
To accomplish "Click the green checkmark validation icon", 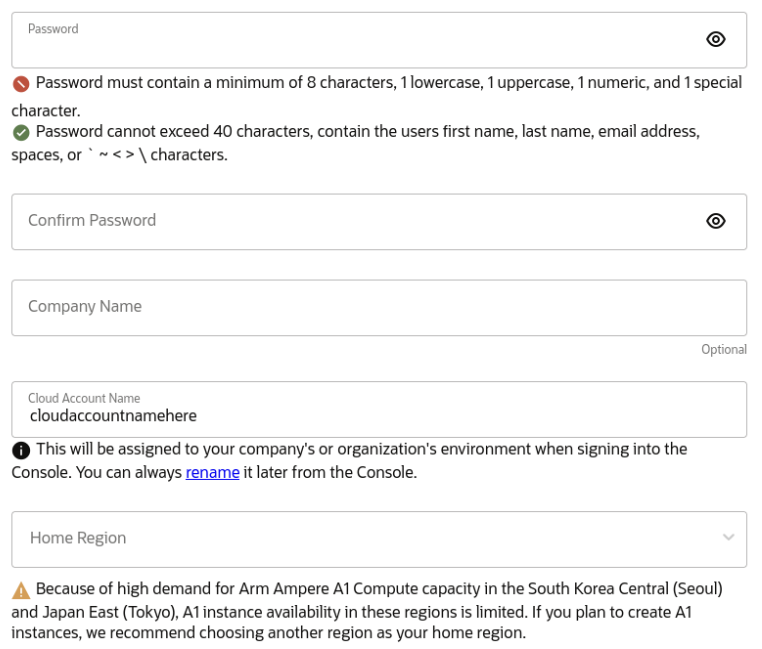I will [21, 132].
